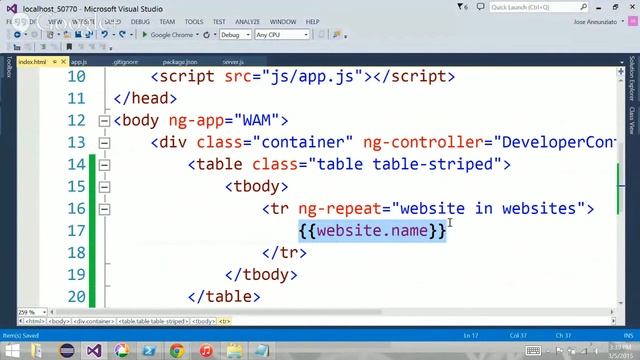640x360 pixels.
Task: Click the Find in Files icon
Action: point(336,35)
